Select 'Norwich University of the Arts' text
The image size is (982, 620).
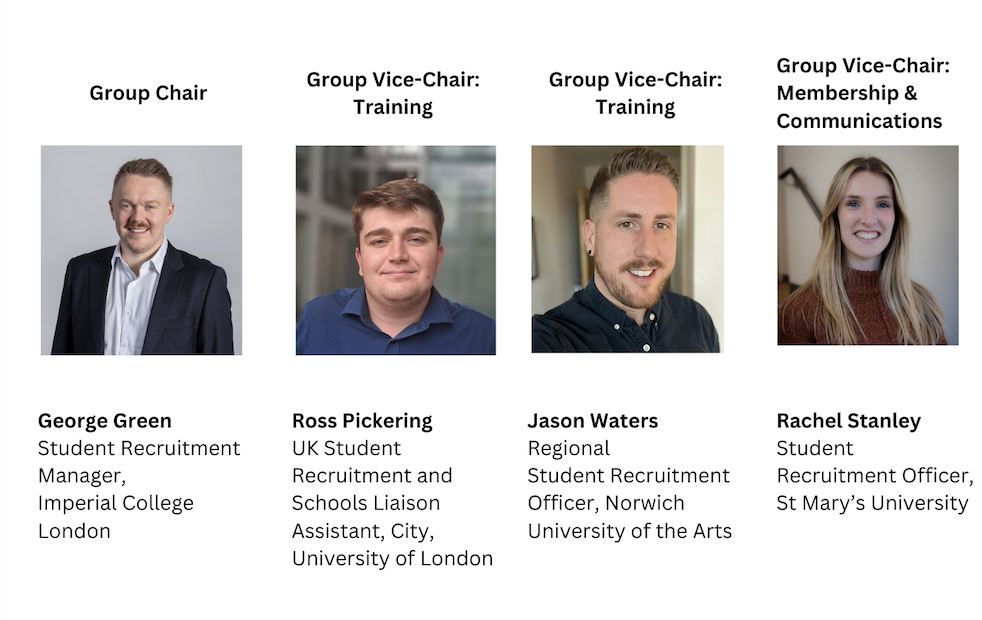(629, 517)
